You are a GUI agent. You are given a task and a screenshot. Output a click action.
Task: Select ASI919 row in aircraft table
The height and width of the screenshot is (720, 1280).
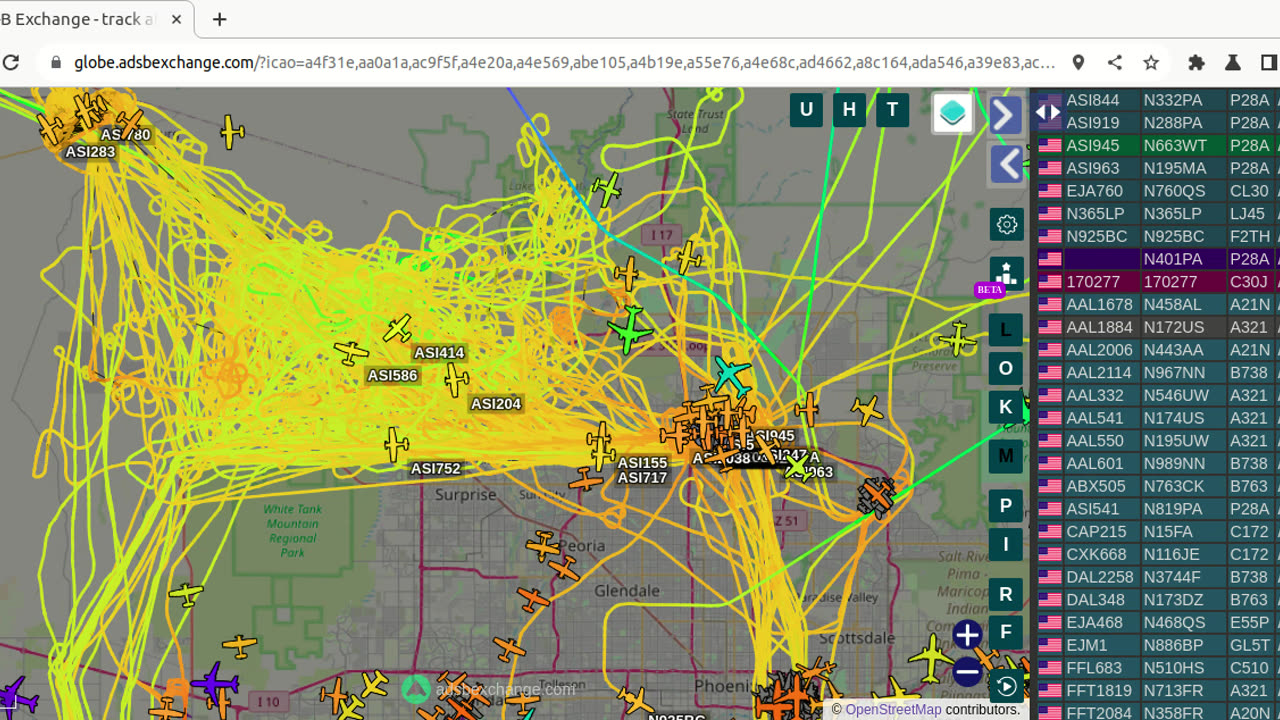[x=1156, y=123]
